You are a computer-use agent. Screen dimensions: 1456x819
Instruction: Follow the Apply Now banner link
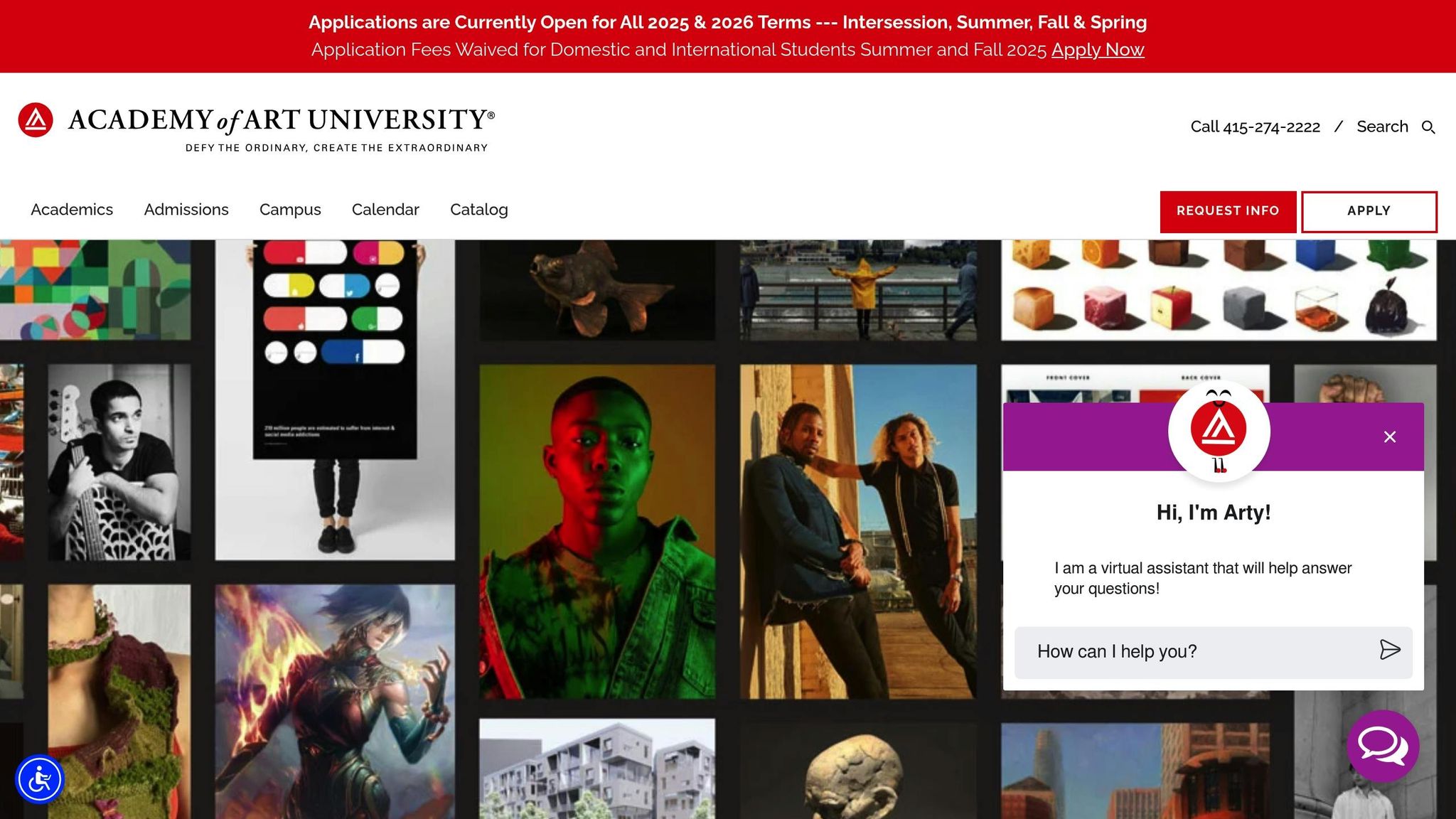click(x=1098, y=50)
